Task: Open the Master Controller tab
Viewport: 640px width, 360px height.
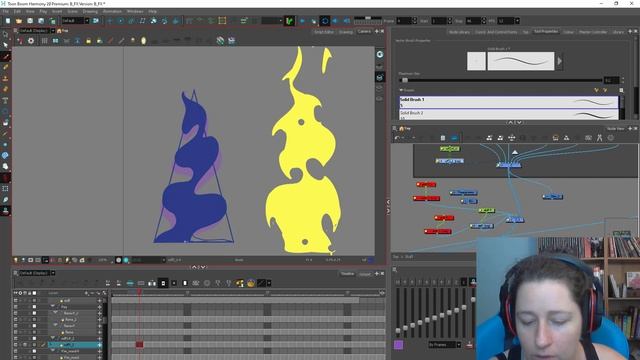Action: click(593, 32)
